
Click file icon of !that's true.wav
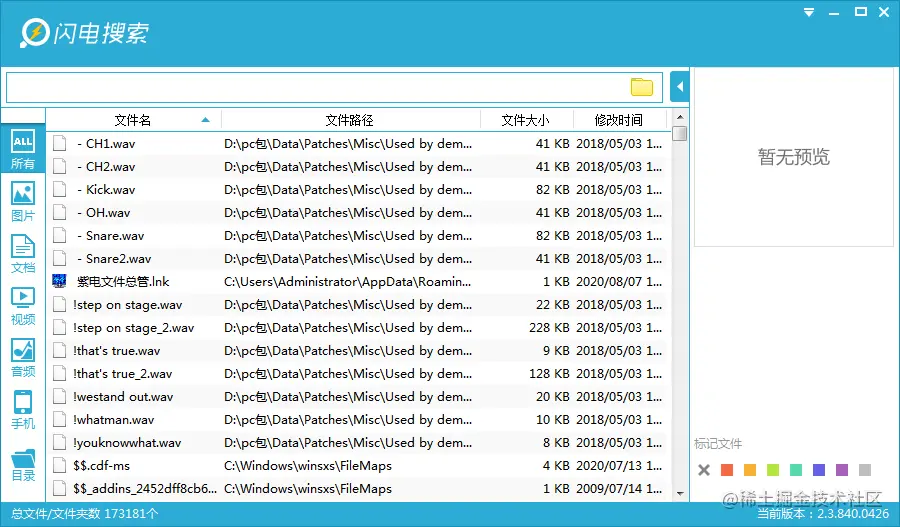tap(60, 351)
